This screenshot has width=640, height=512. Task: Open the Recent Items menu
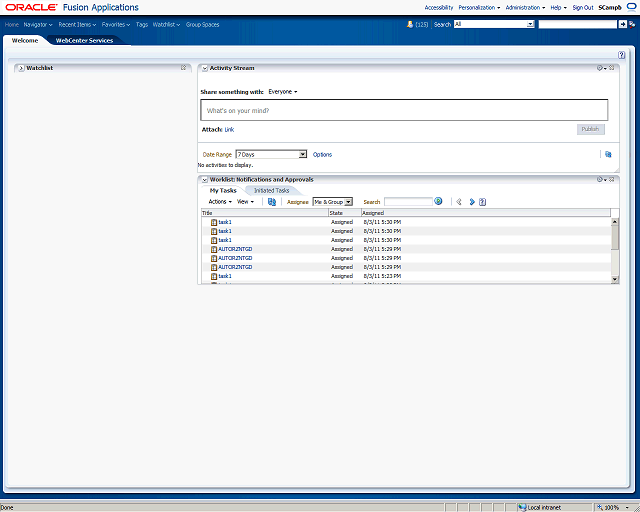[x=77, y=24]
